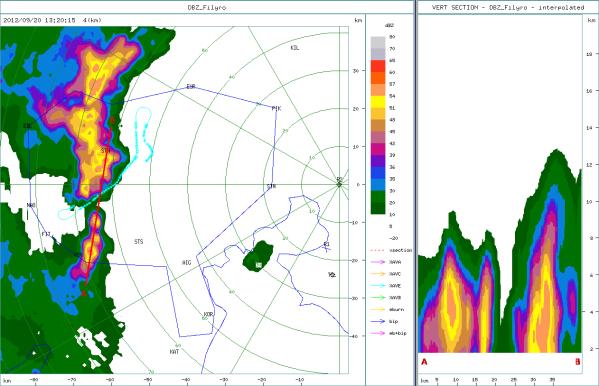
Task: Click the purple arrow legend icon
Action: pos(377,262)
